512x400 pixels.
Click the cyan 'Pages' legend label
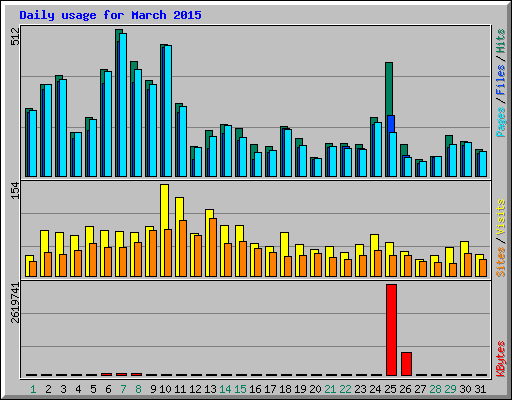tap(500, 122)
